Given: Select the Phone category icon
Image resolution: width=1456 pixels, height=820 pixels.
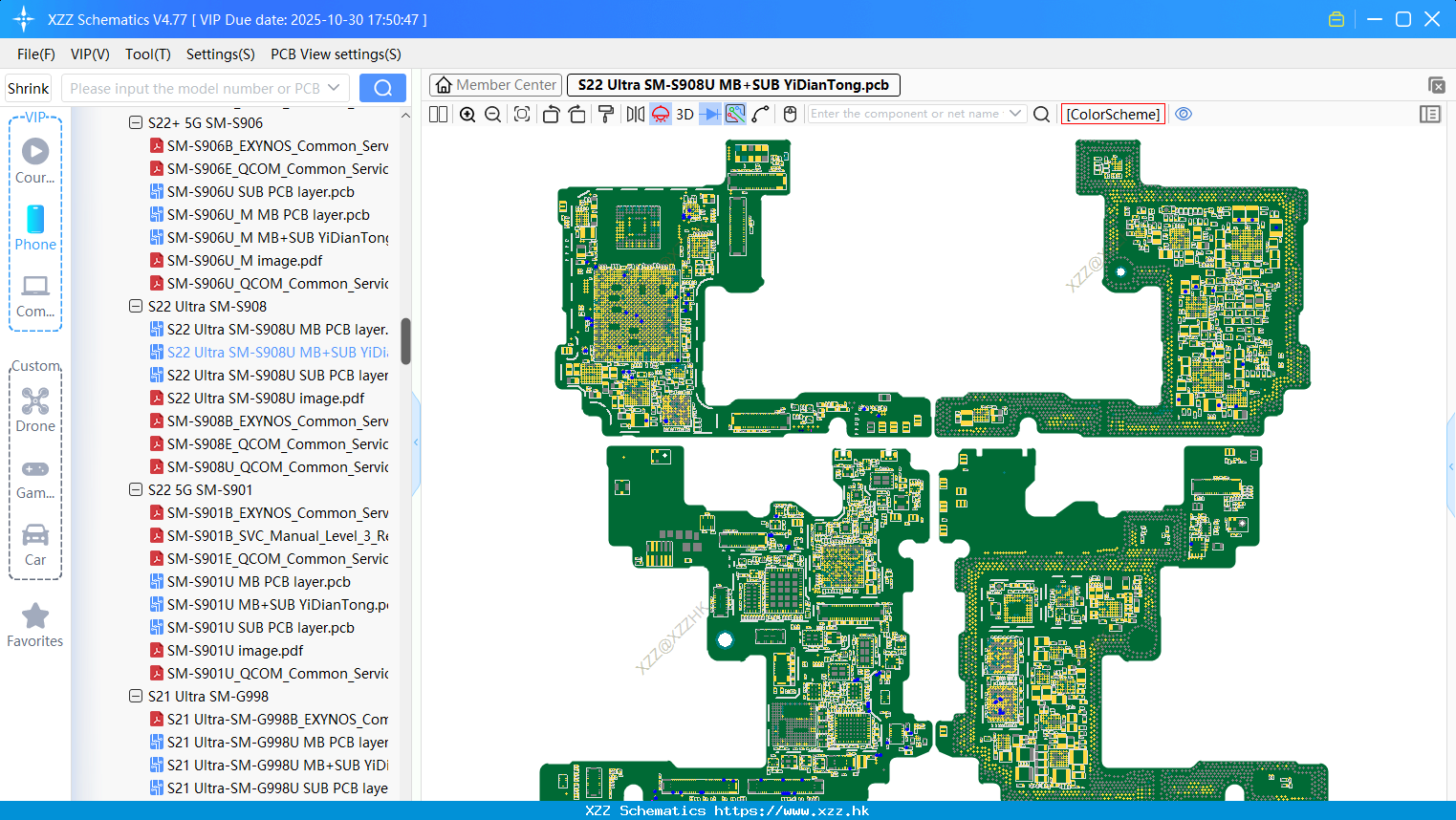Looking at the screenshot, I should (35, 219).
